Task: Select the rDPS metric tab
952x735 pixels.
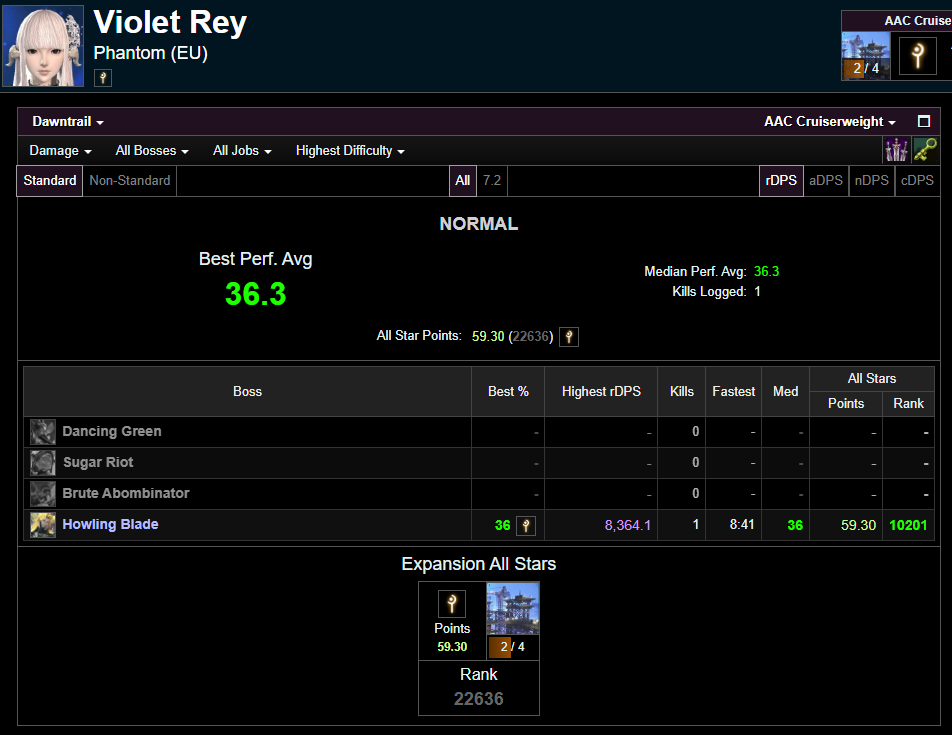Action: (x=781, y=181)
